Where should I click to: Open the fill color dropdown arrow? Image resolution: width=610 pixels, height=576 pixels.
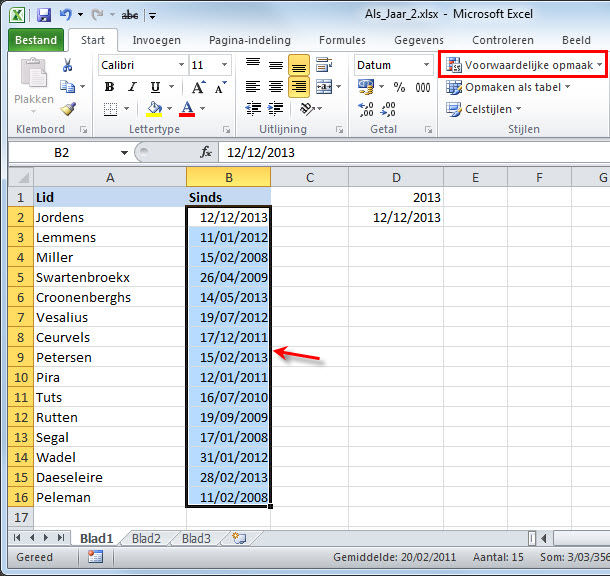pos(169,109)
